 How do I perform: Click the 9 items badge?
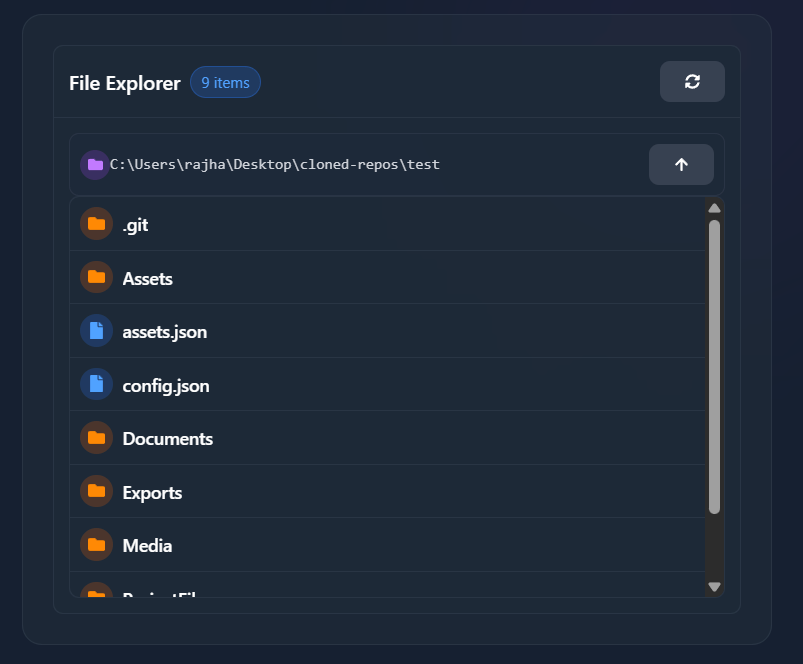coord(225,83)
